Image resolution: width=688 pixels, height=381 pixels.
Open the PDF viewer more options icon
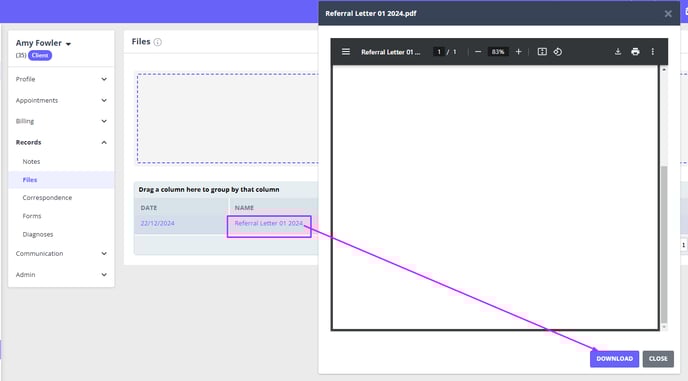(x=652, y=52)
